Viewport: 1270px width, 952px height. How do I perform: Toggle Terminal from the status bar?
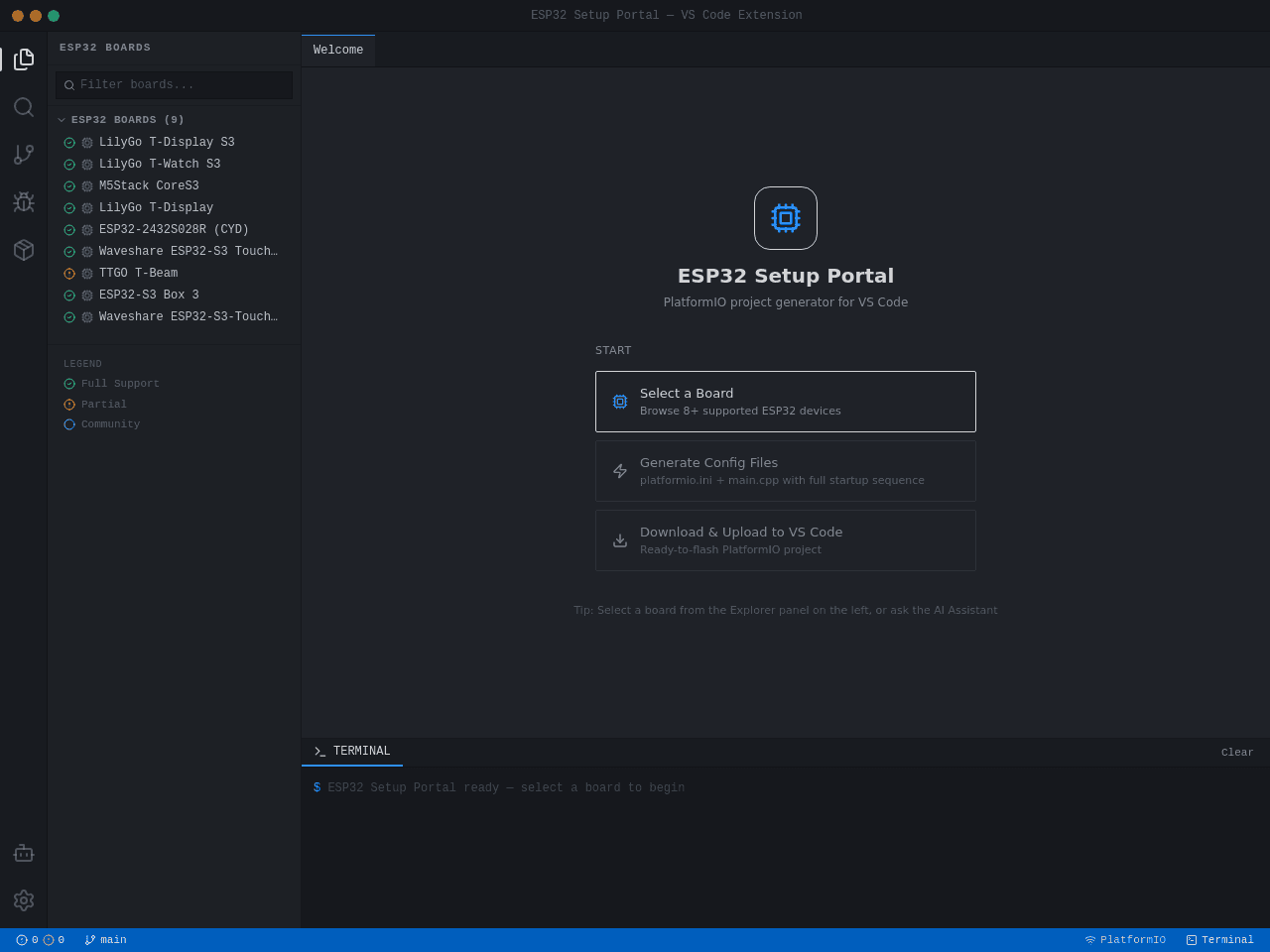(1220, 940)
